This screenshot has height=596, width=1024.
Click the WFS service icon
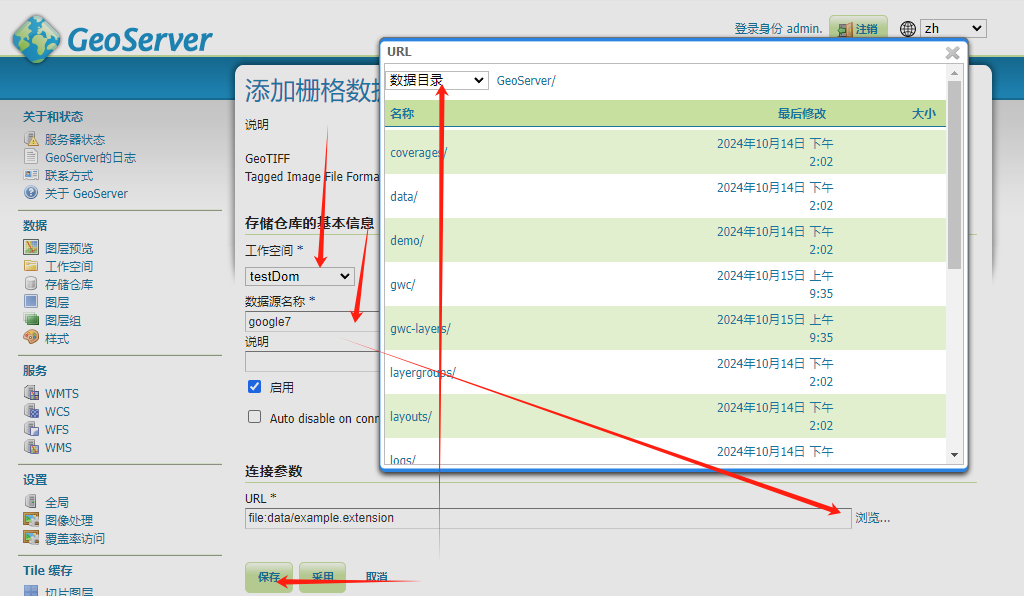tap(31, 429)
